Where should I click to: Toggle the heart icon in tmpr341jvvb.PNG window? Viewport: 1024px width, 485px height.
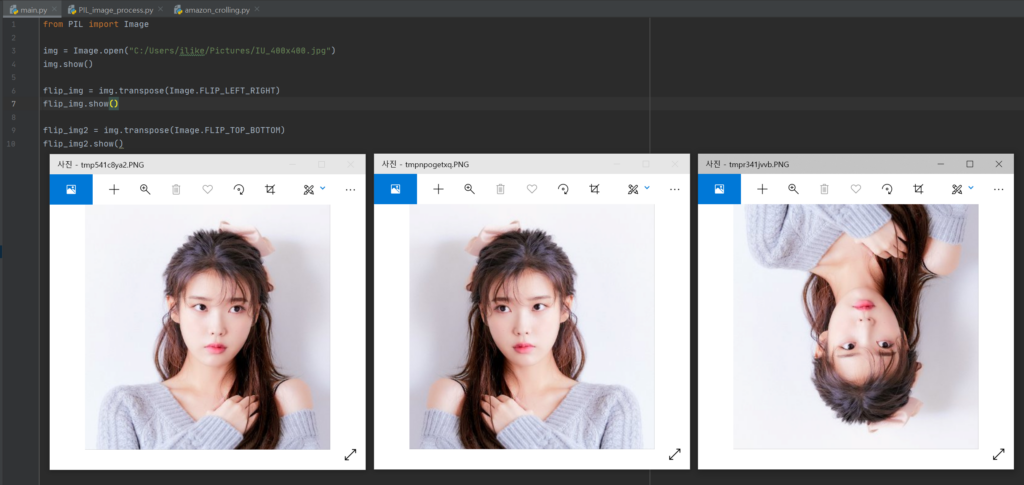click(x=856, y=189)
